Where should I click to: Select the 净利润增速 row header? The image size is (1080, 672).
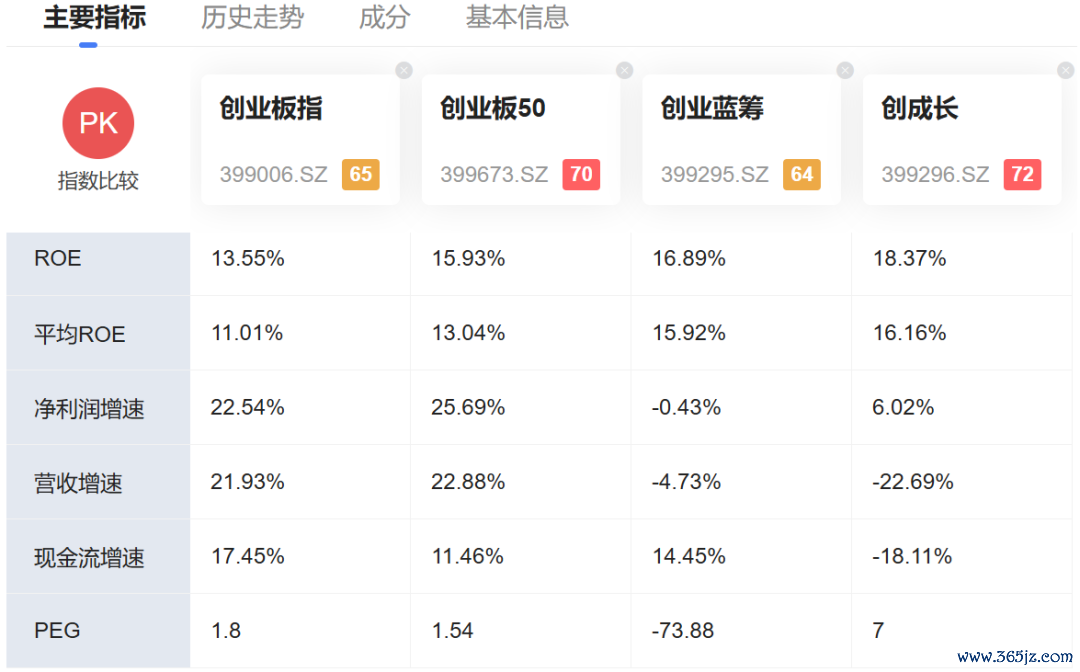coord(98,408)
